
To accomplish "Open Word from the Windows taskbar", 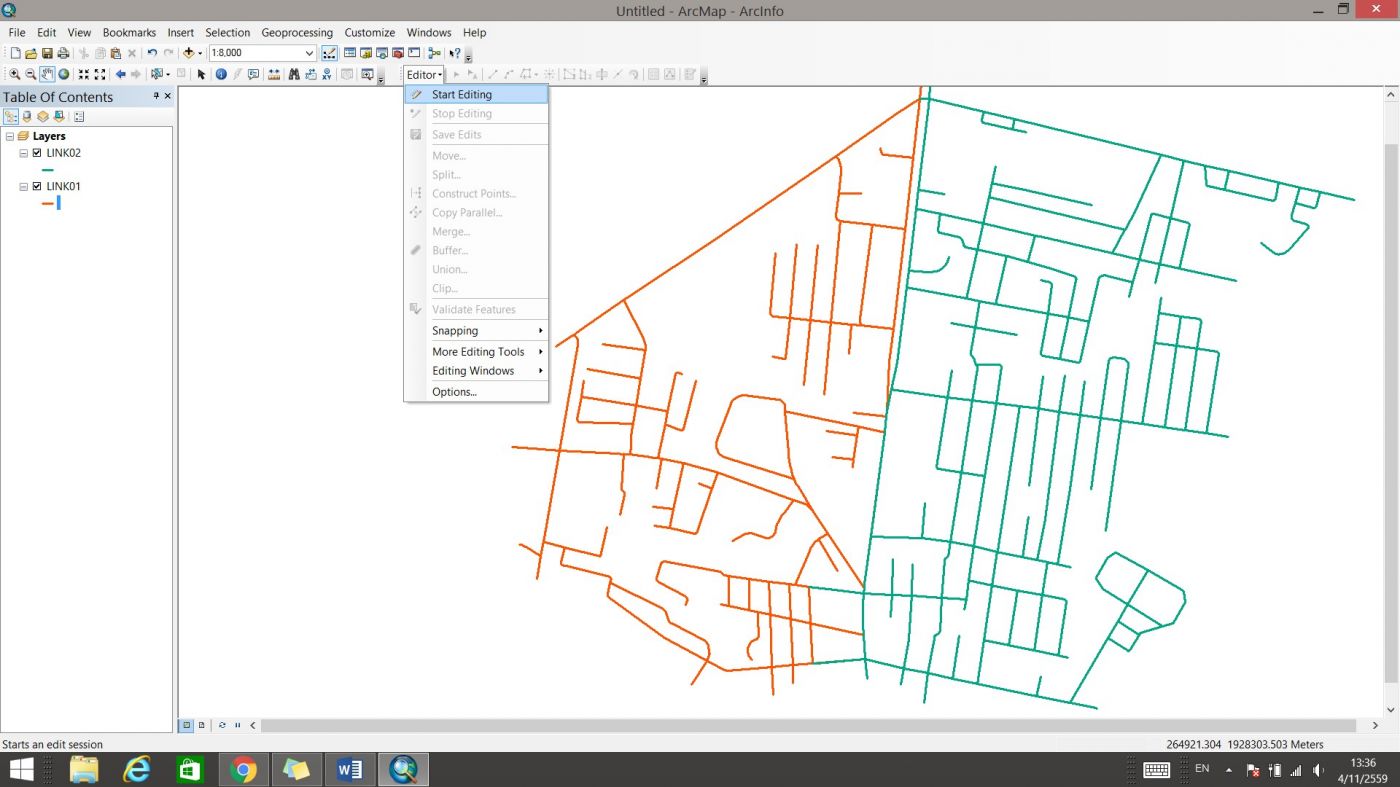I will (350, 769).
